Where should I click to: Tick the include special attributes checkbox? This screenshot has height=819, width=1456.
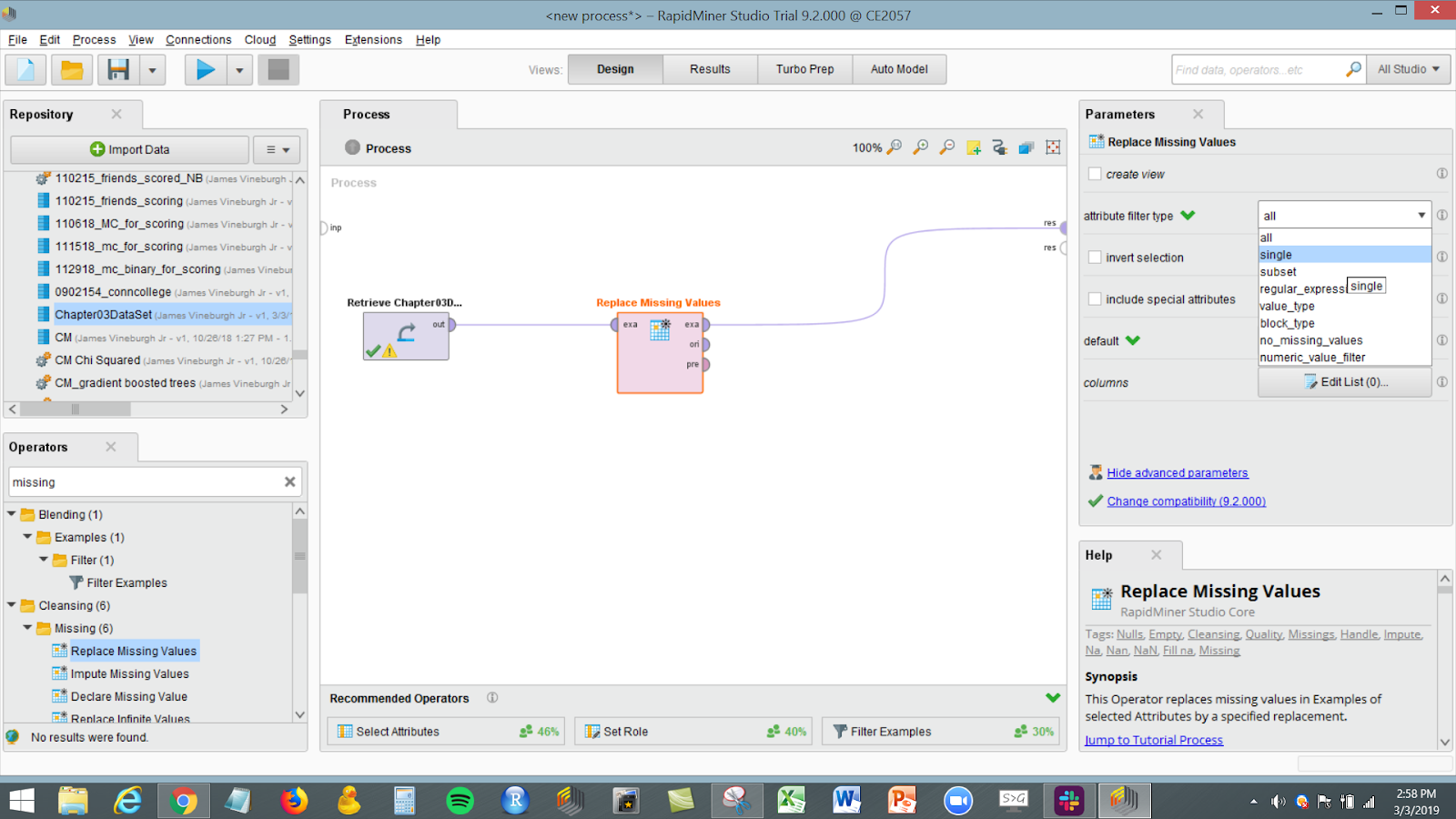[x=1095, y=299]
